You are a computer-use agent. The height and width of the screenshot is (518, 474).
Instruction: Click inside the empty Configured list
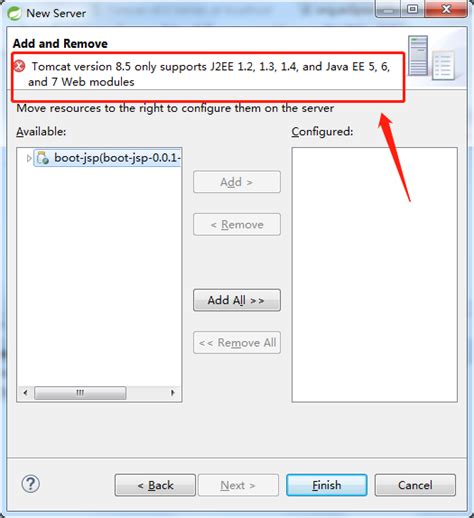[x=374, y=275]
